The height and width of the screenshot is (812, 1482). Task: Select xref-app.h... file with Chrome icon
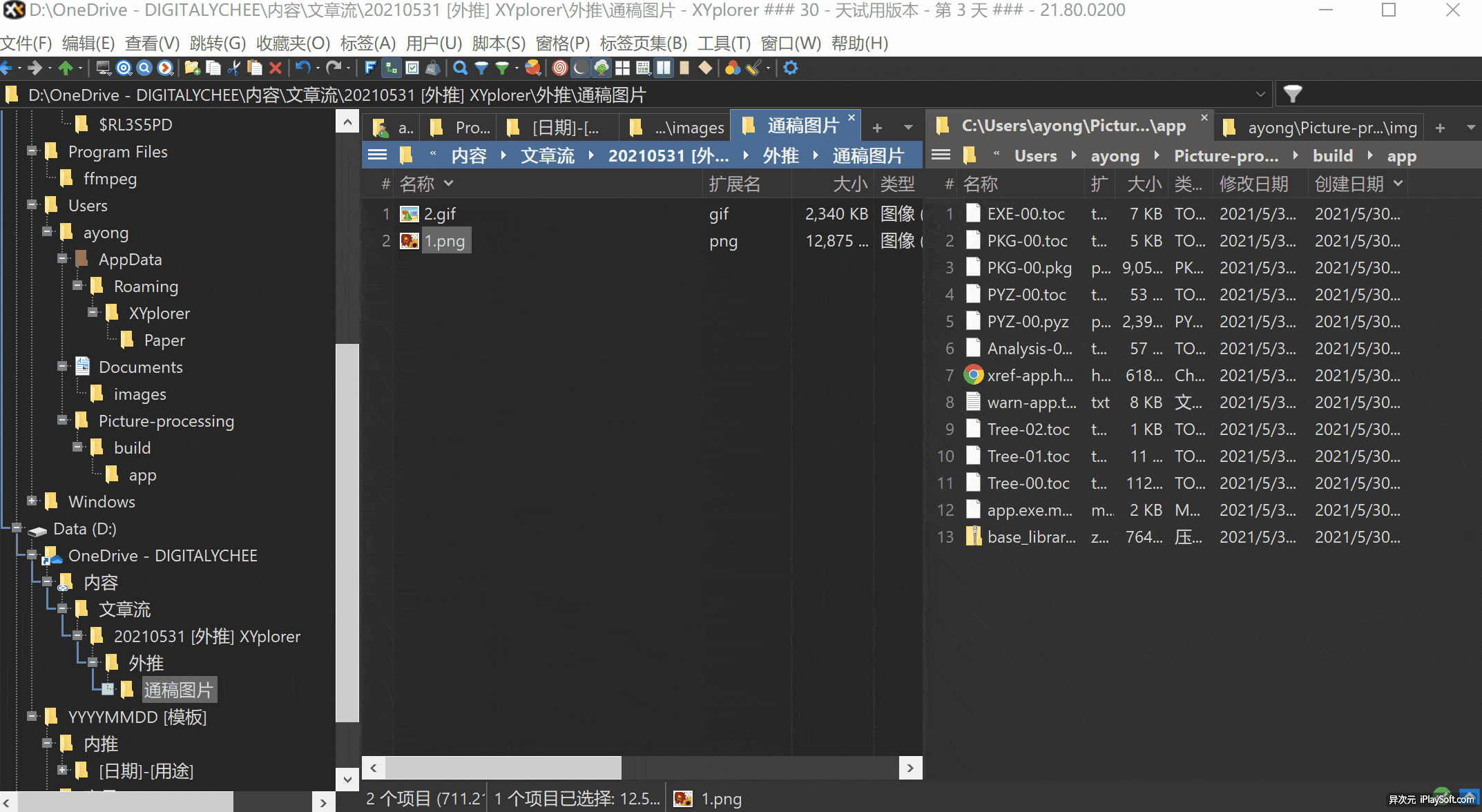point(1030,375)
